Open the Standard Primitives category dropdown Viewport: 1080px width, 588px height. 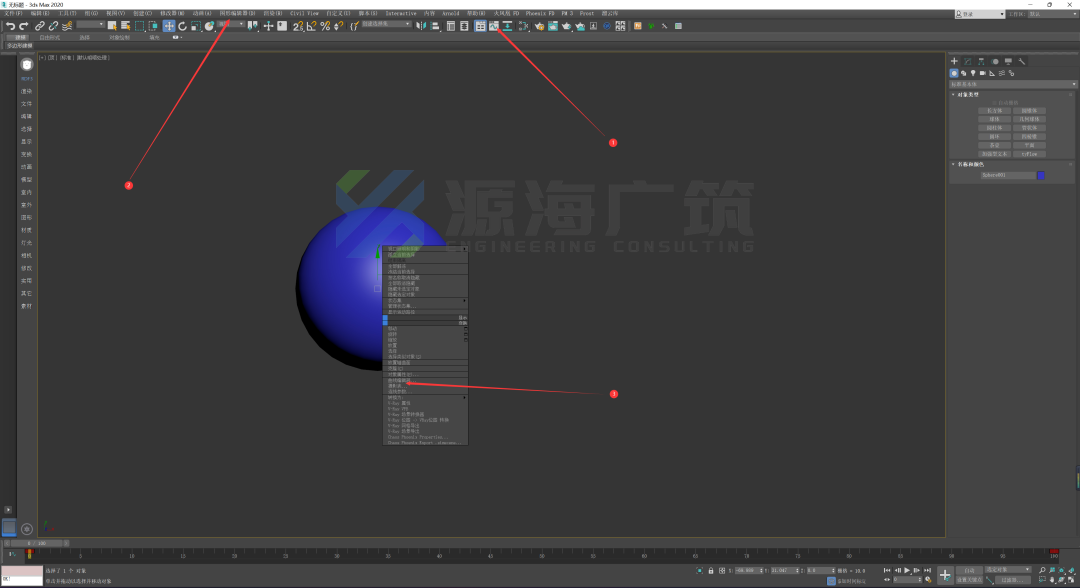click(x=1012, y=84)
